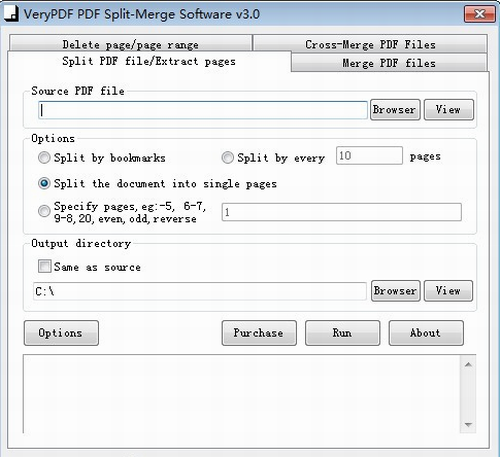Enable the Specify pages radio option
The image size is (500, 457).
[x=44, y=211]
